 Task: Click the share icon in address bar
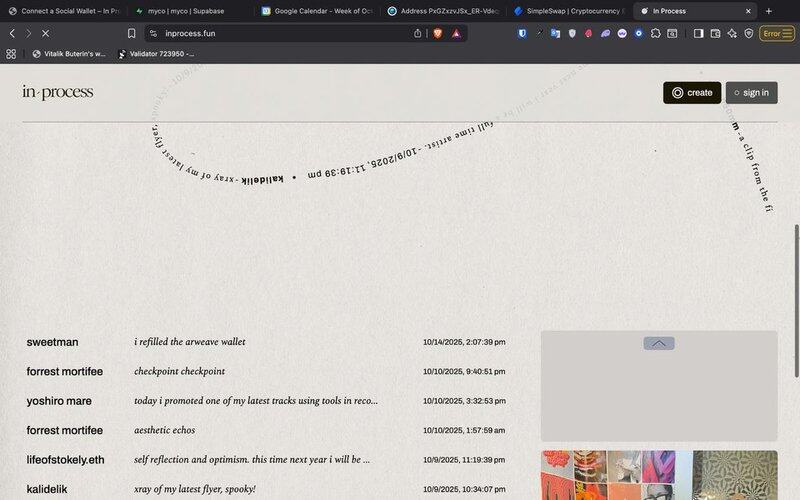click(x=417, y=33)
